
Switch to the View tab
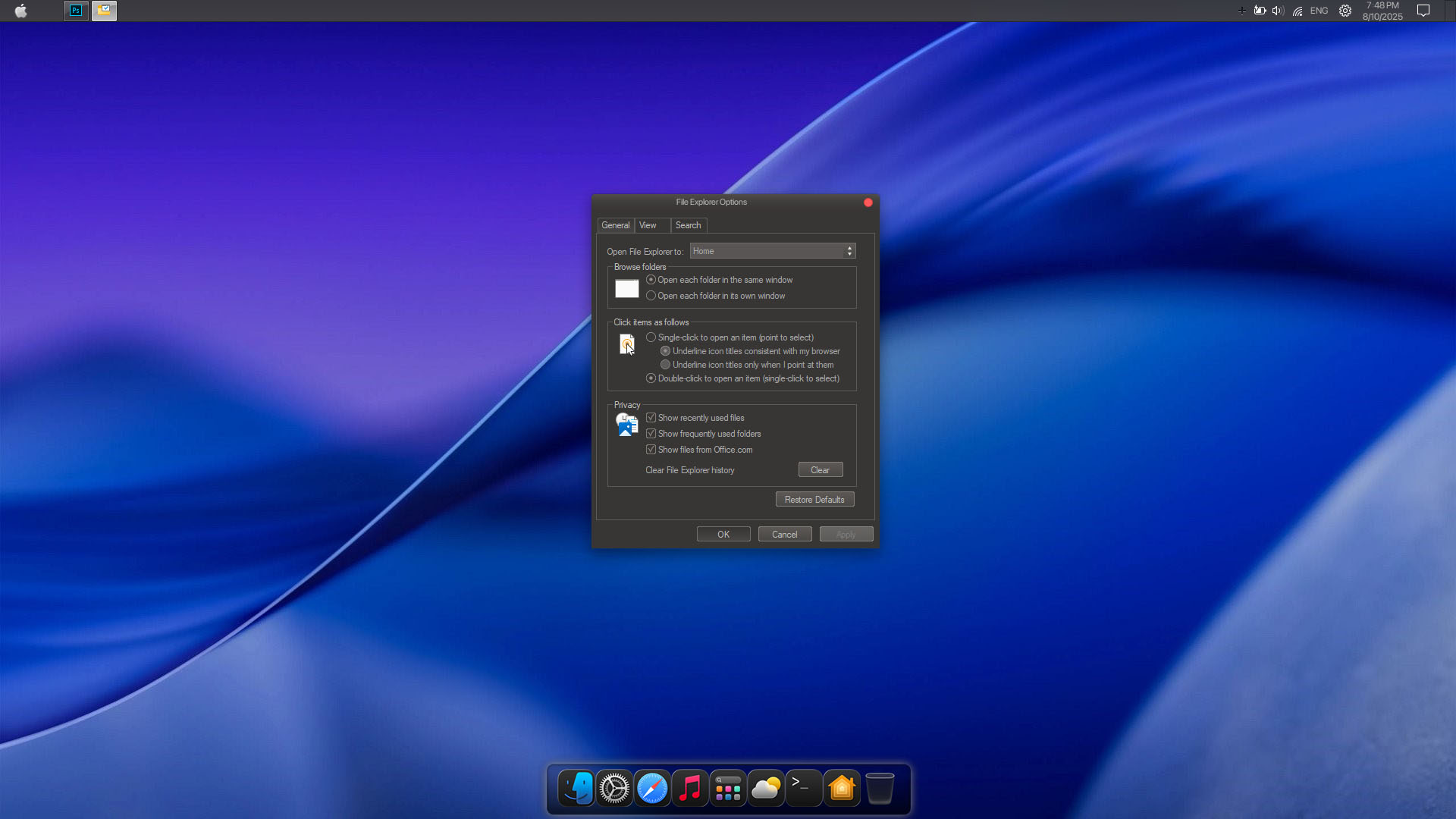pos(648,225)
